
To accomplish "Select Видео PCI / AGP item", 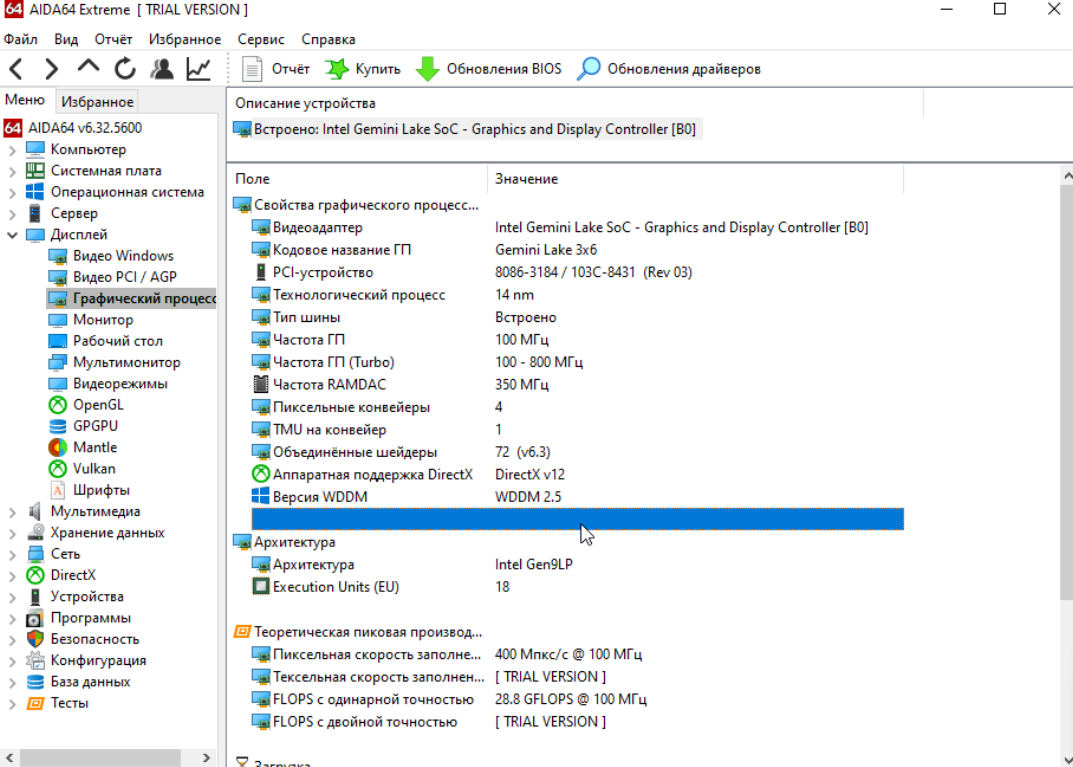I will [125, 277].
